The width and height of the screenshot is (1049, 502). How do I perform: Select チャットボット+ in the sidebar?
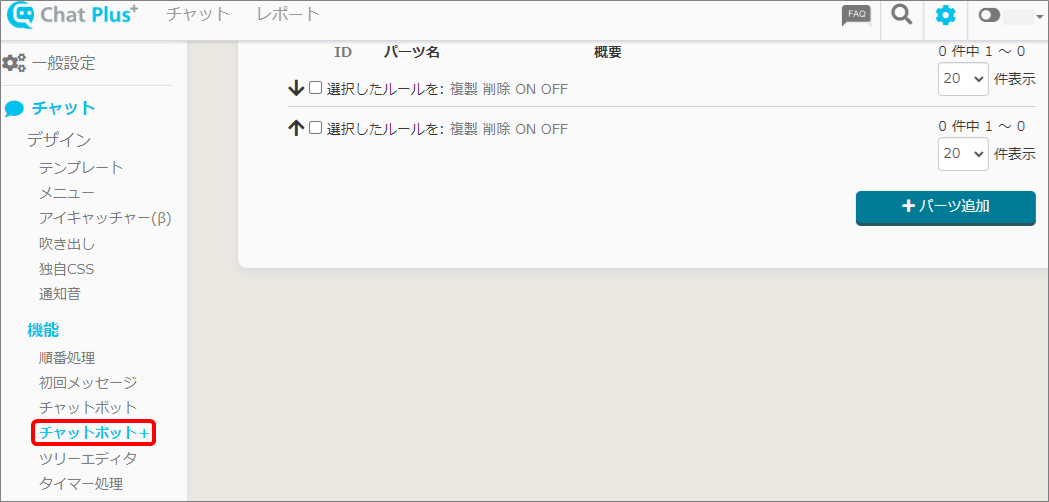[x=94, y=433]
